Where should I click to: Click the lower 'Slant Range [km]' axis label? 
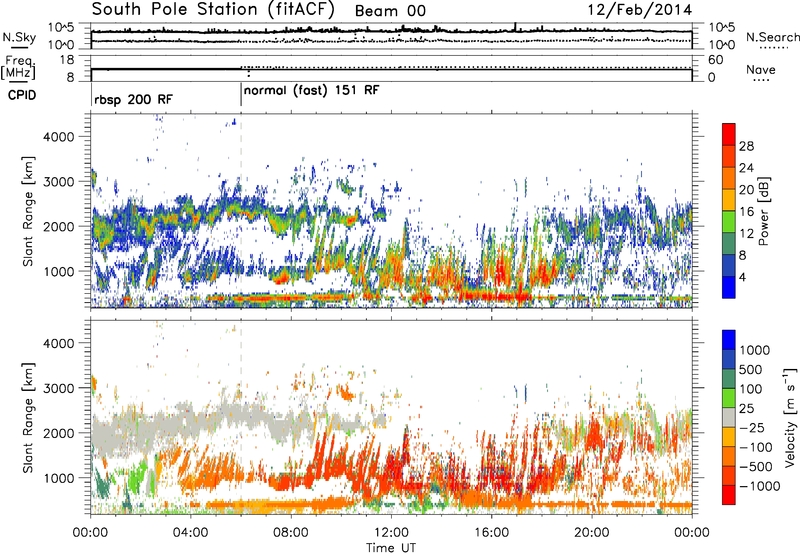click(x=28, y=418)
